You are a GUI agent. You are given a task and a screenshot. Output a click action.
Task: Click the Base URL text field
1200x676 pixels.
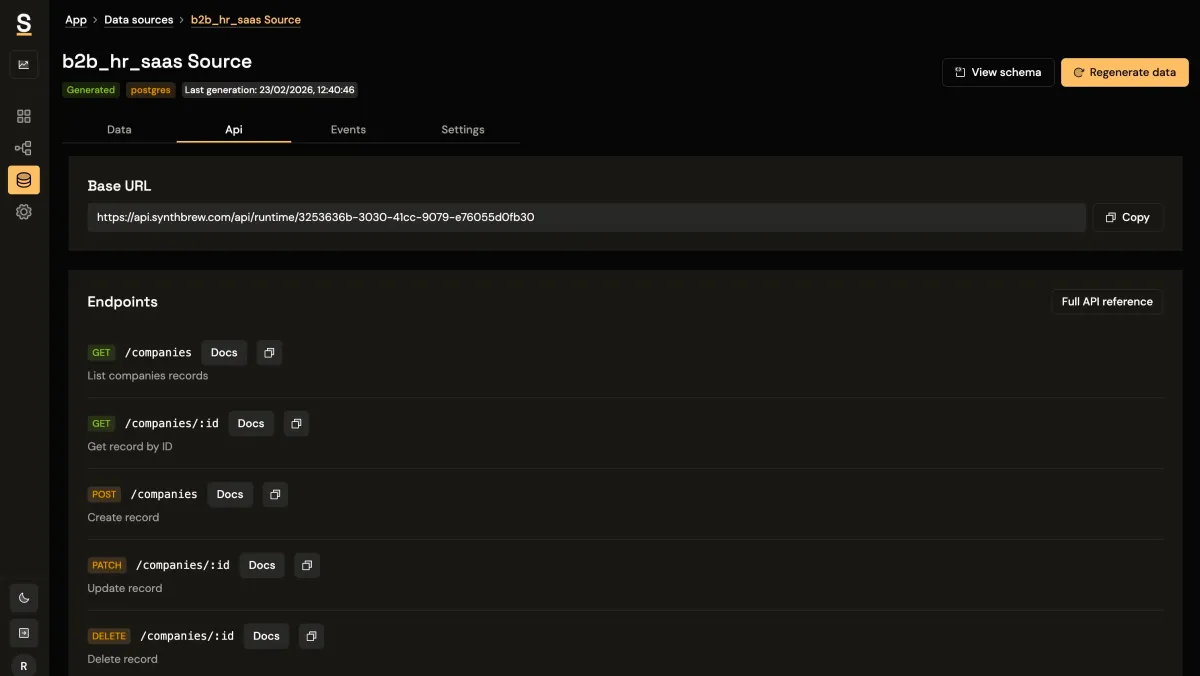pos(586,217)
